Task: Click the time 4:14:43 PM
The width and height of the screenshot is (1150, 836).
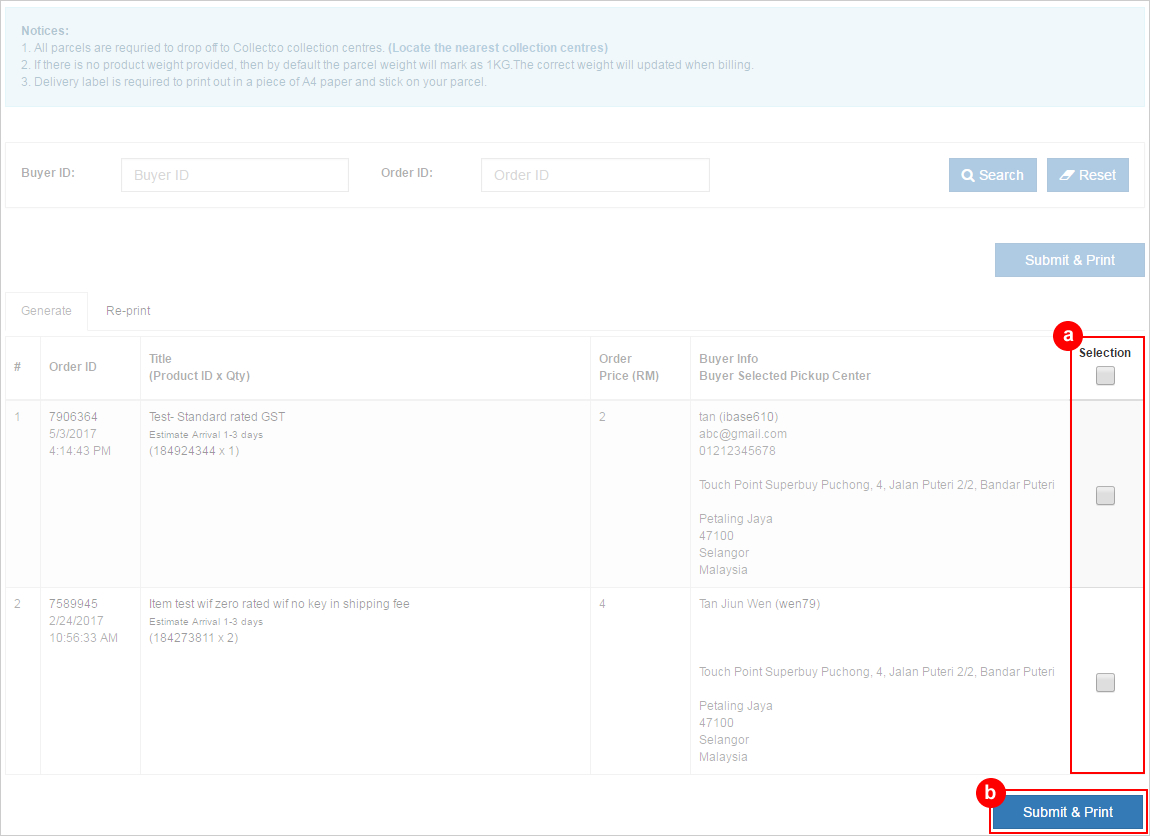Action: (x=79, y=450)
